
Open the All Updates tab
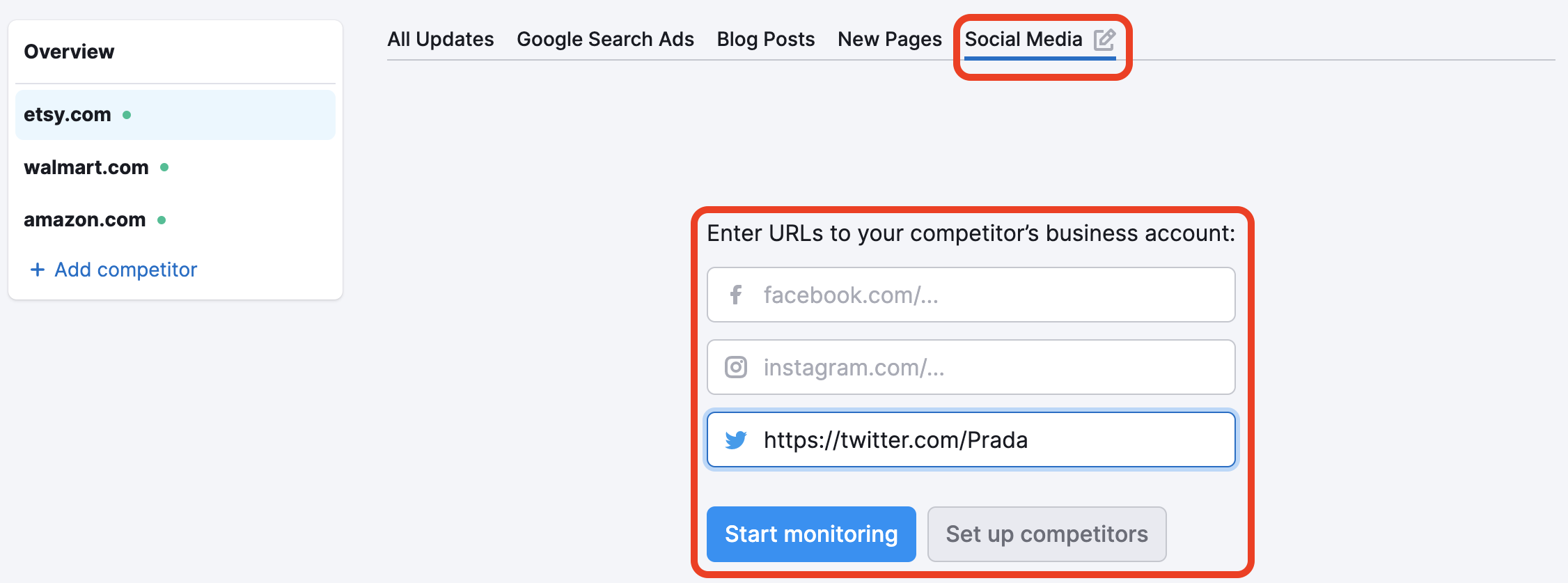pos(441,39)
